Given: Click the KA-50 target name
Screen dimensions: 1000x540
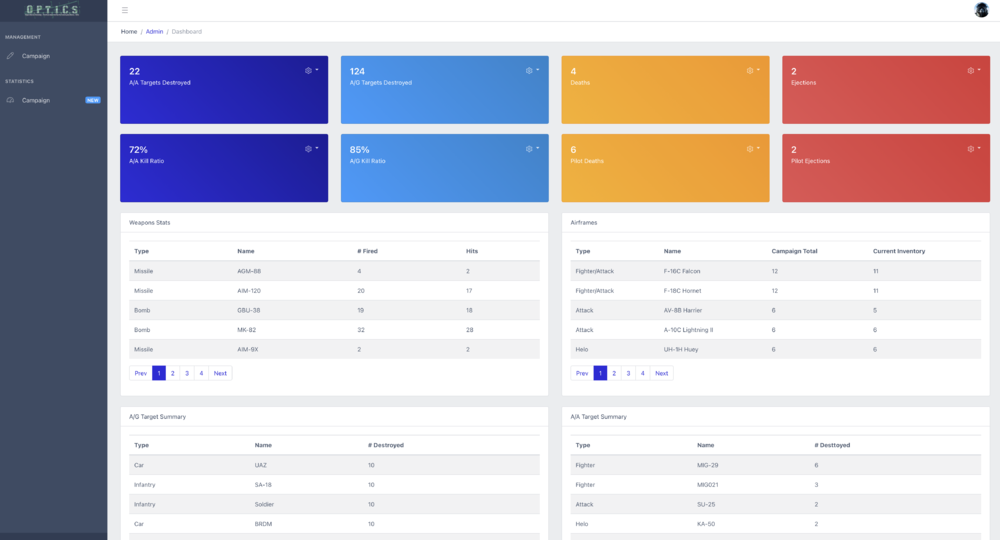Looking at the screenshot, I should pyautogui.click(x=706, y=524).
